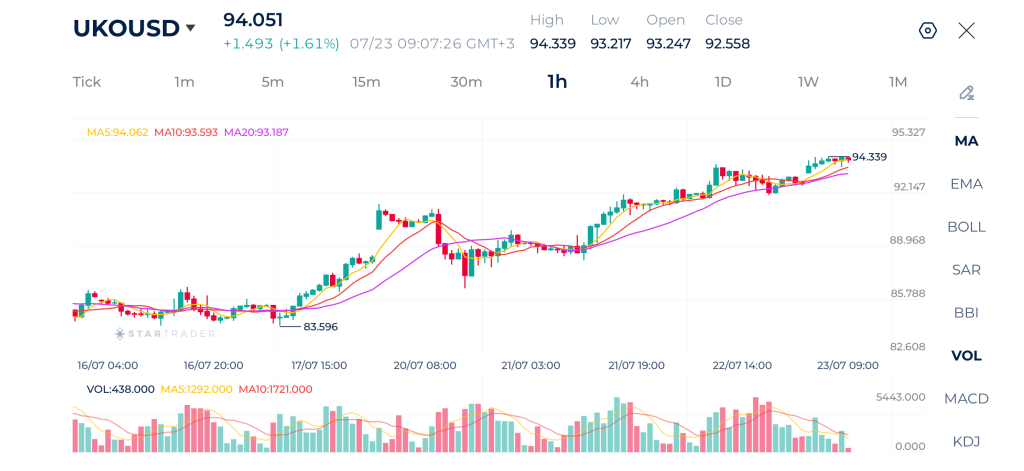Image resolution: width=1024 pixels, height=471 pixels.
Task: Click the volume MA5:1292.000 label
Action: tap(197, 389)
